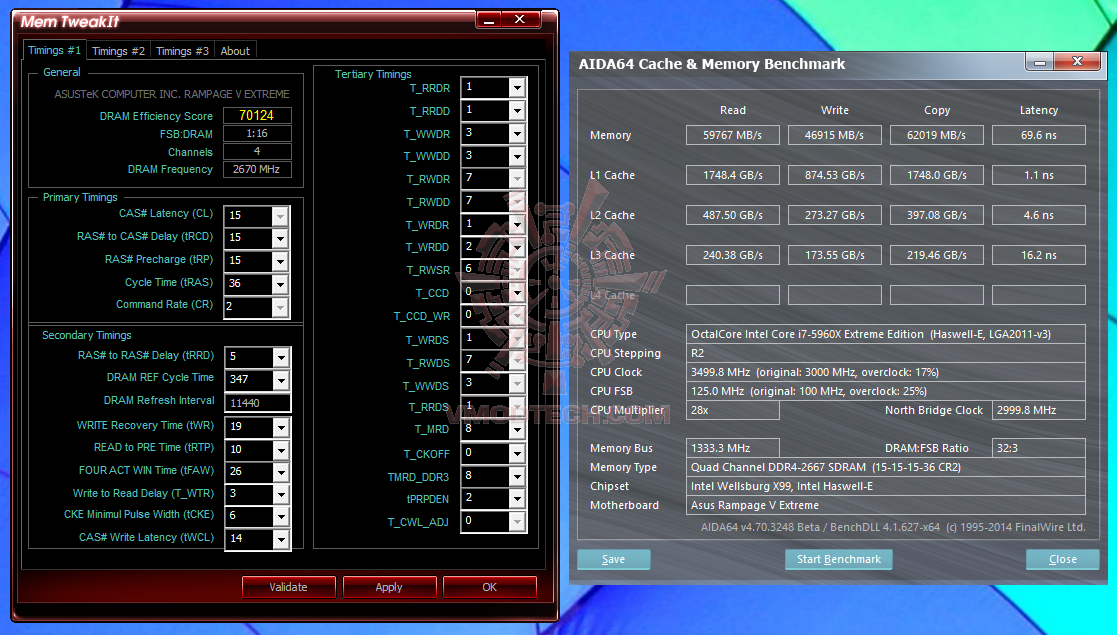This screenshot has width=1117, height=635.
Task: Click the Validate button
Action: coord(289,587)
